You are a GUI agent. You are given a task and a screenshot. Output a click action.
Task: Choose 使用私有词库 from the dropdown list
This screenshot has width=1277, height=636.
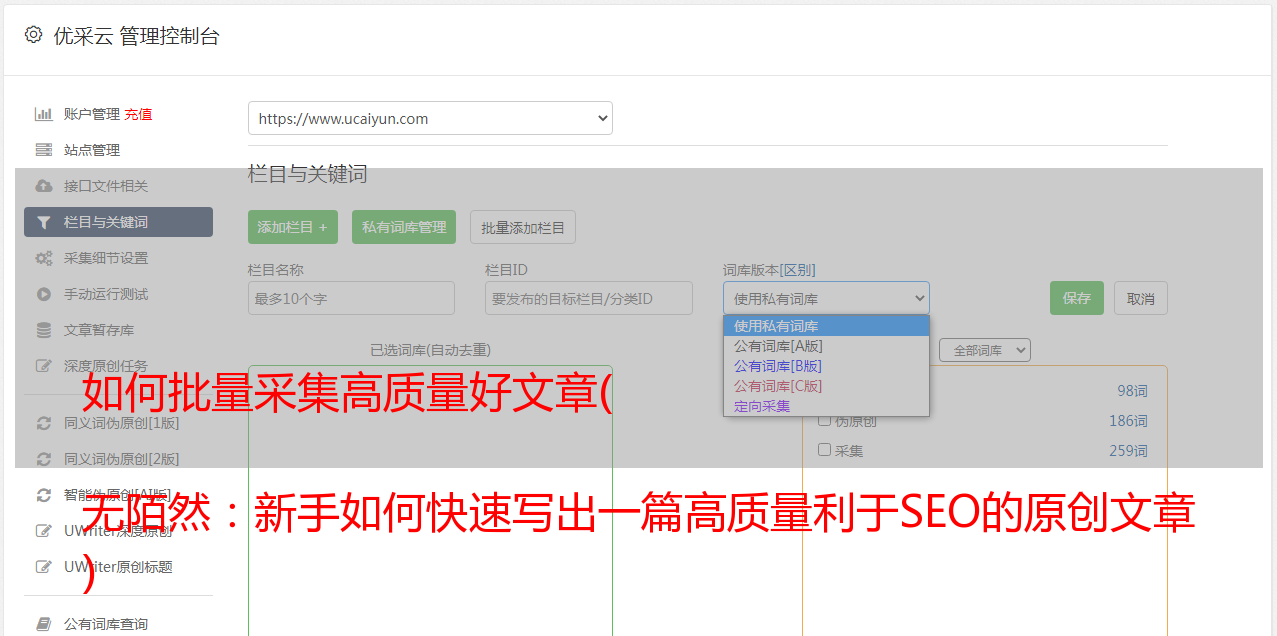tap(826, 326)
